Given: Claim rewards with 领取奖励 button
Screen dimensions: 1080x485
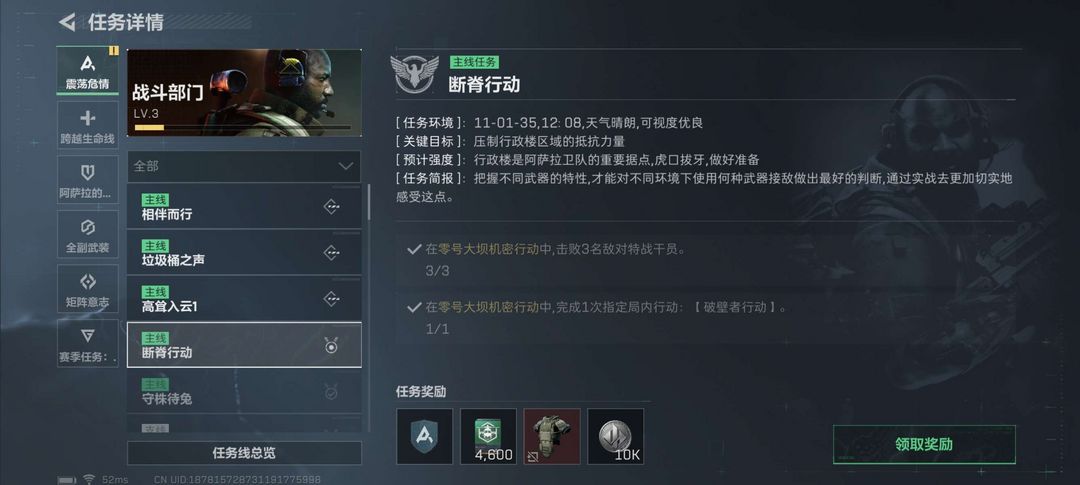Looking at the screenshot, I should tap(924, 444).
